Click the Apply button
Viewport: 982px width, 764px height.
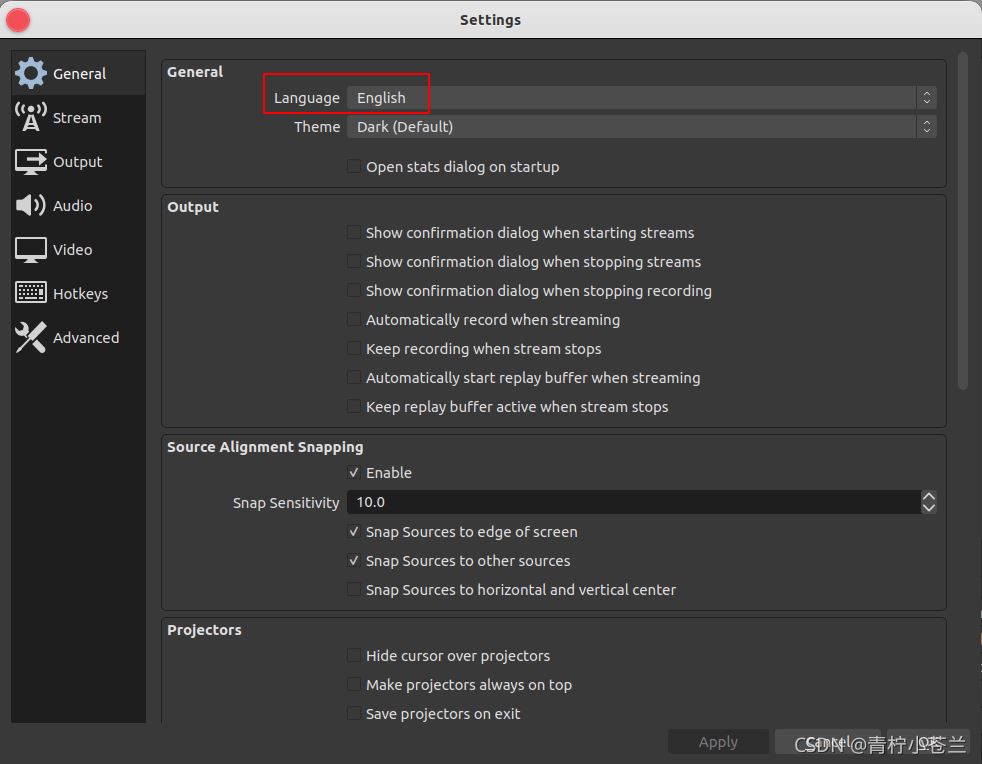(x=718, y=741)
